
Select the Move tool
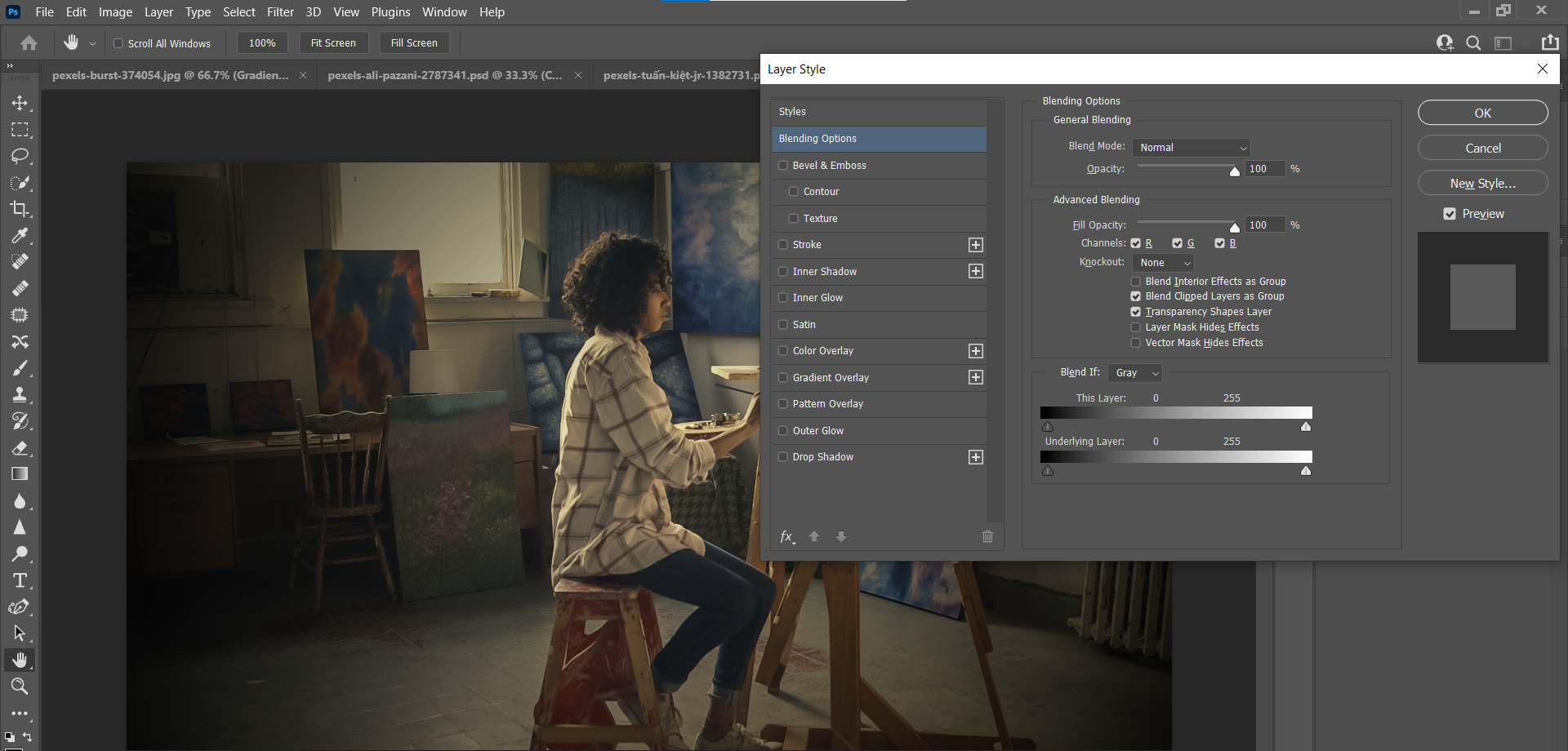(20, 103)
